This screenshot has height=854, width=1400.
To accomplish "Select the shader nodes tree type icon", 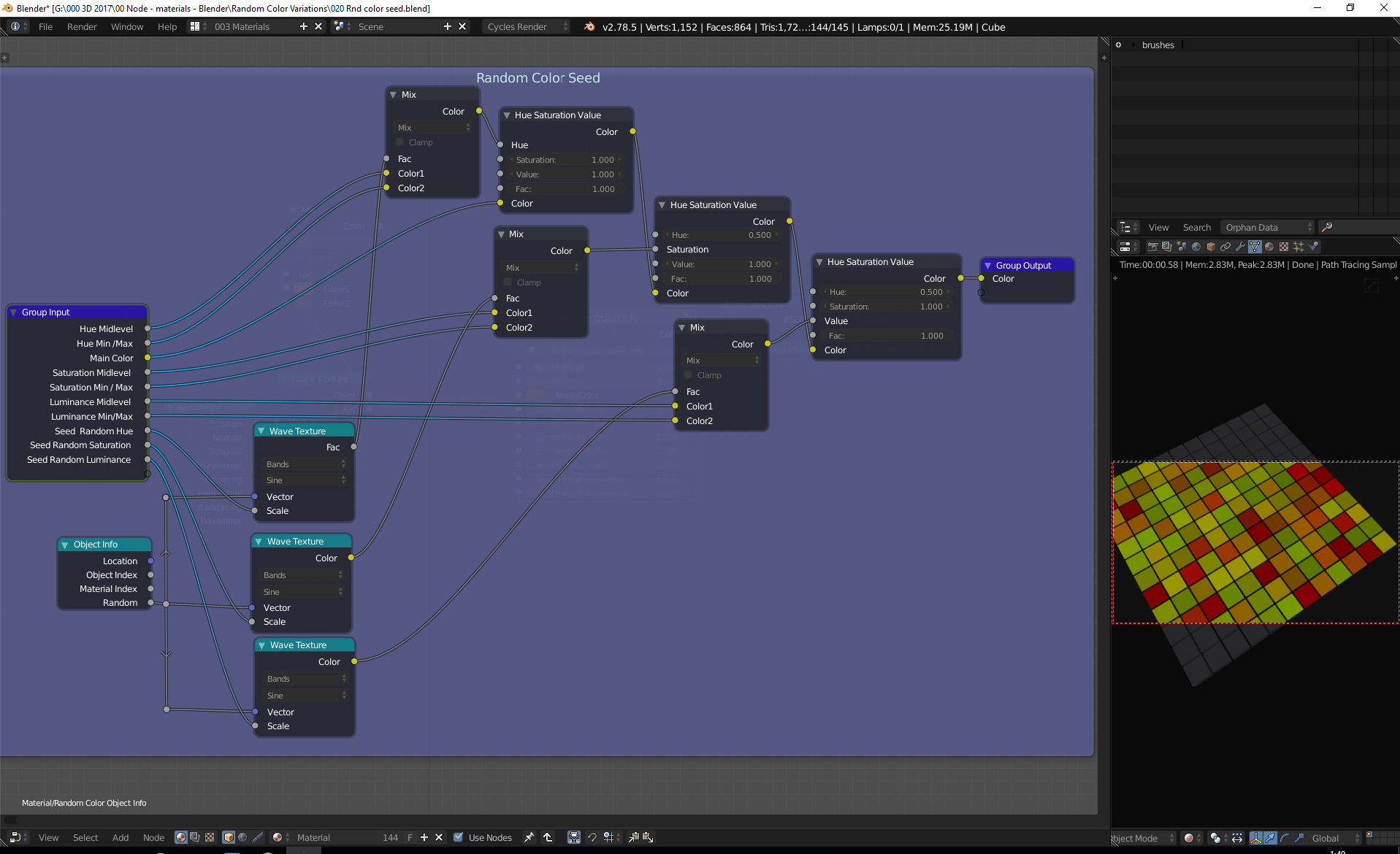I will pos(181,837).
